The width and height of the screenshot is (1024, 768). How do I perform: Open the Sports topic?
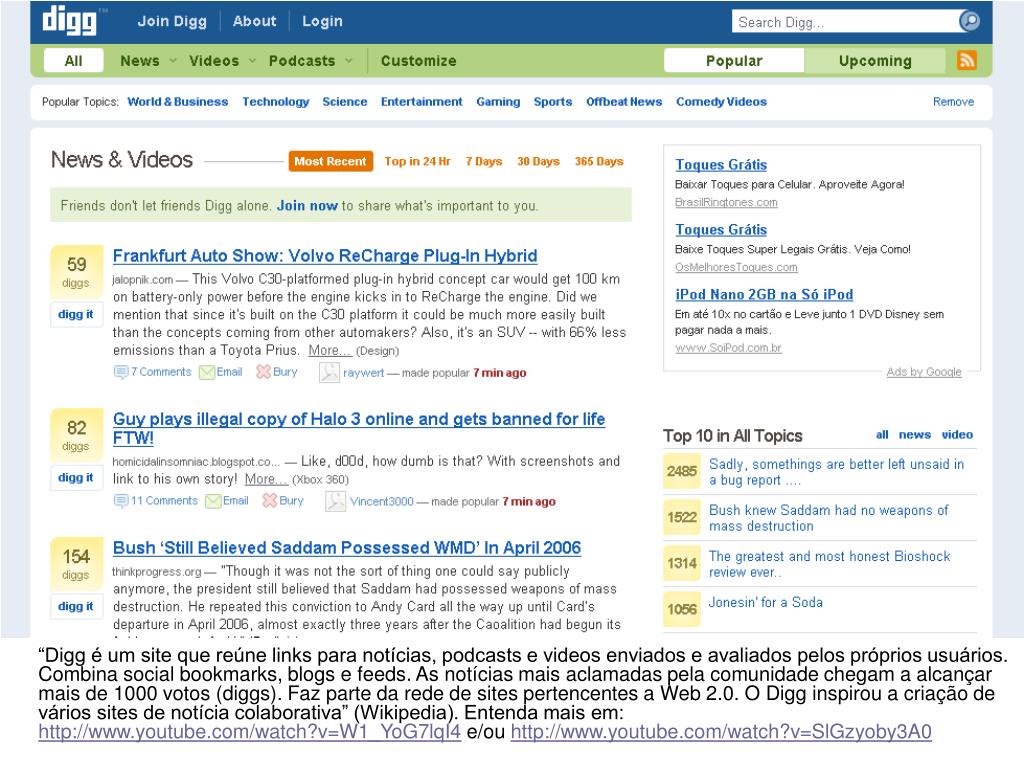pyautogui.click(x=552, y=102)
